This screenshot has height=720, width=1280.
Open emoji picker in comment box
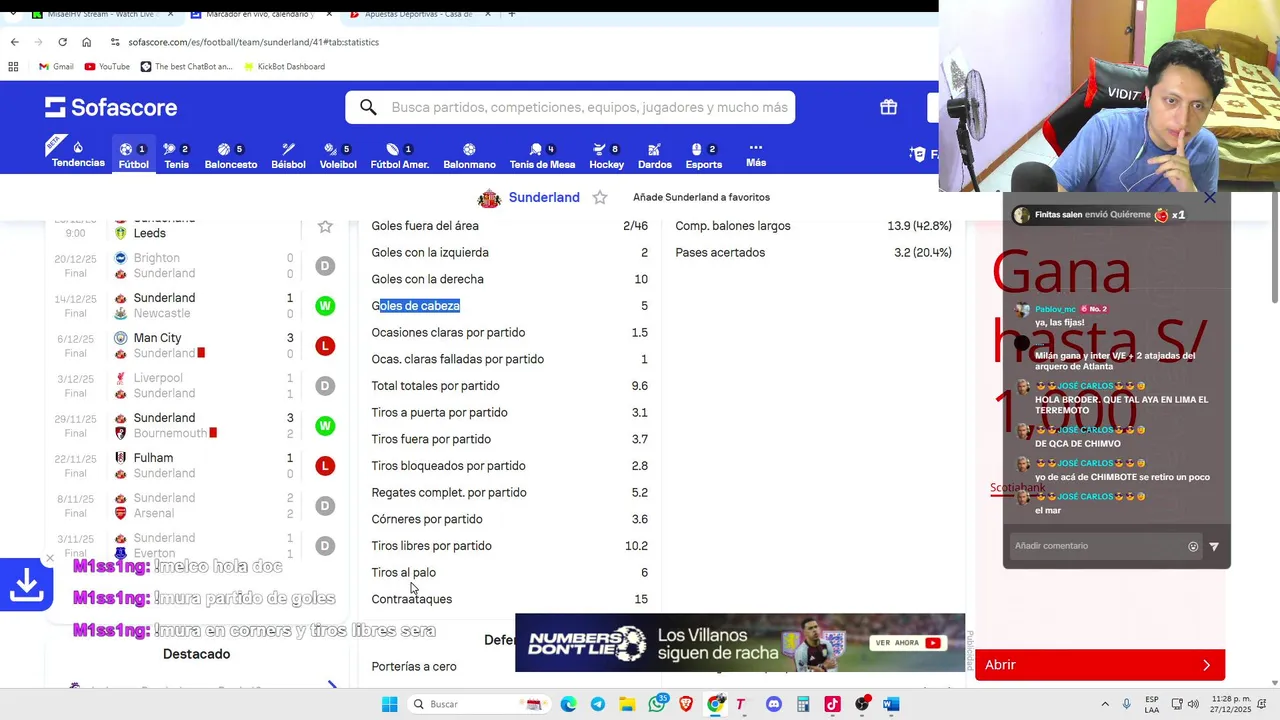[x=1193, y=546]
